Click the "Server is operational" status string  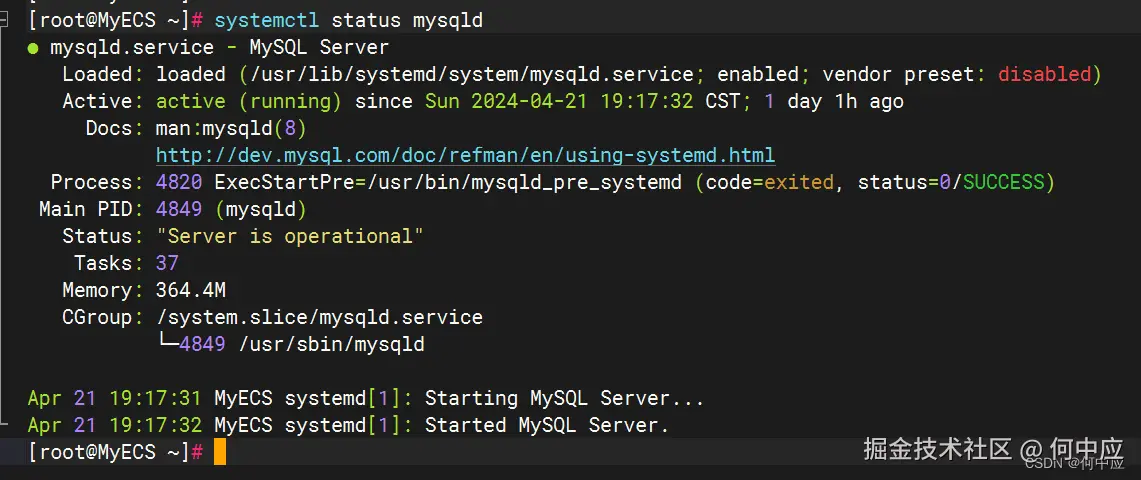290,236
